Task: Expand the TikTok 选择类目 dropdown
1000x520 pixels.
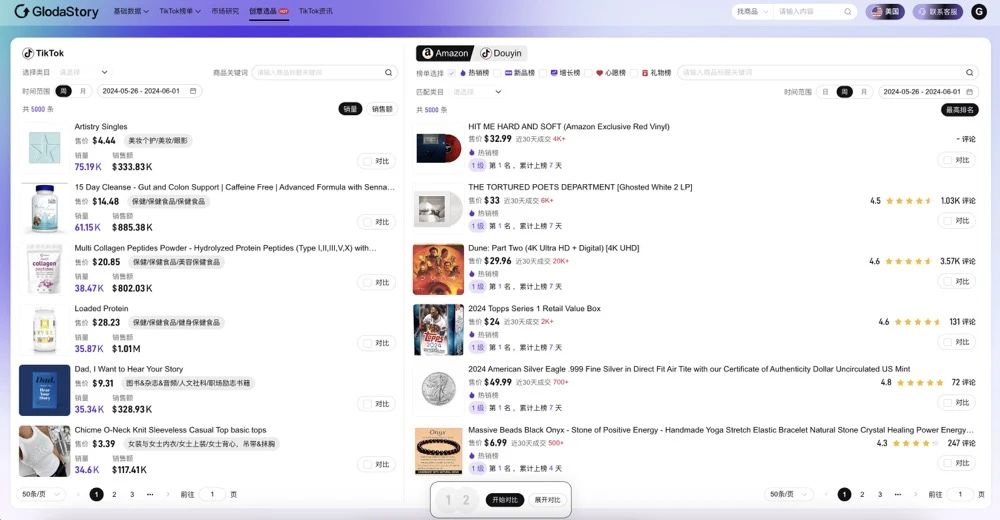Action: coord(83,73)
